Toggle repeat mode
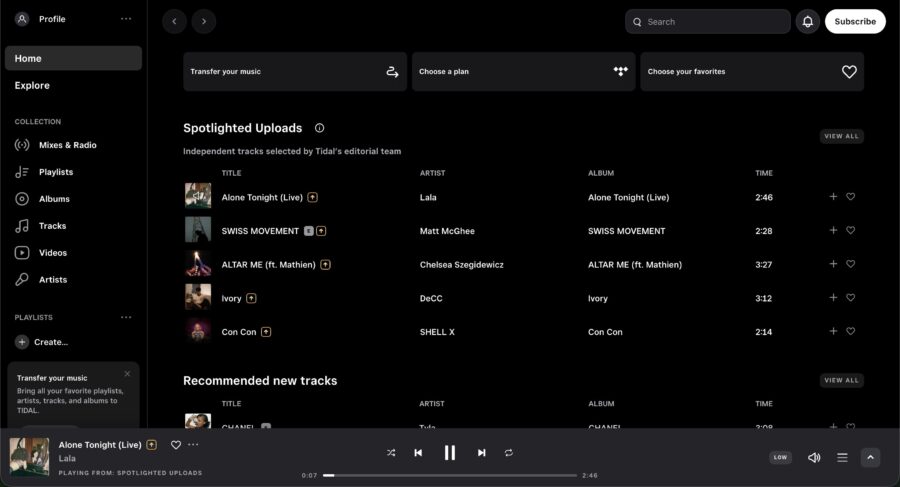This screenshot has height=487, width=900. [509, 453]
